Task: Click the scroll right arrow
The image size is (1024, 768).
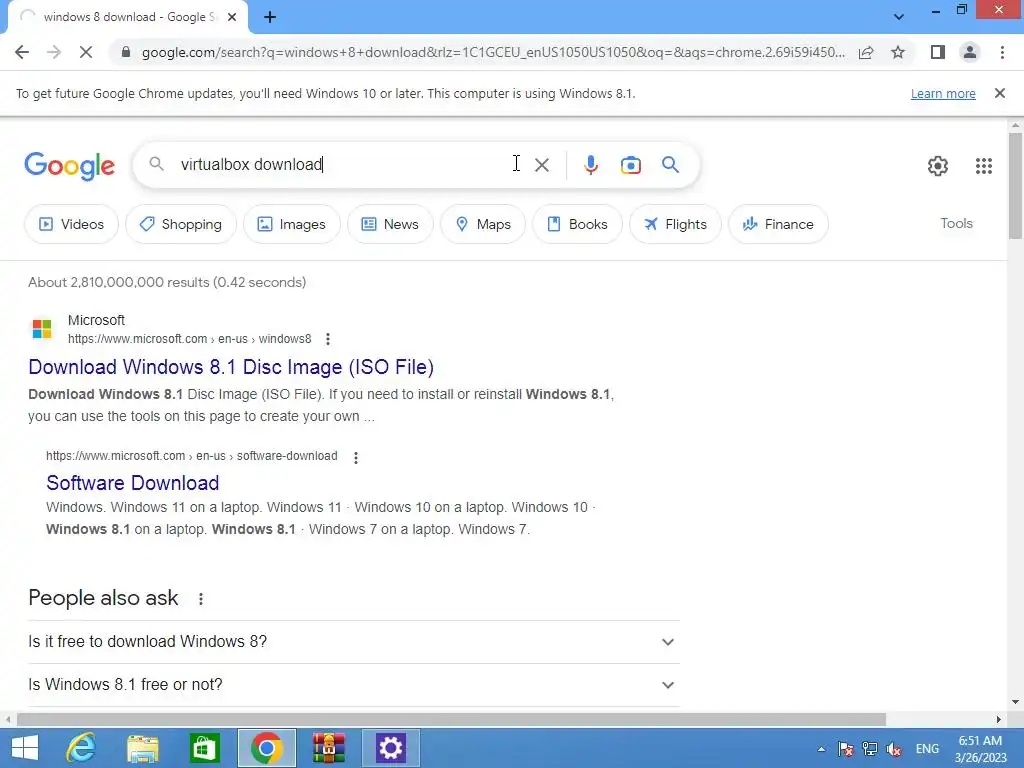Action: pyautogui.click(x=999, y=720)
